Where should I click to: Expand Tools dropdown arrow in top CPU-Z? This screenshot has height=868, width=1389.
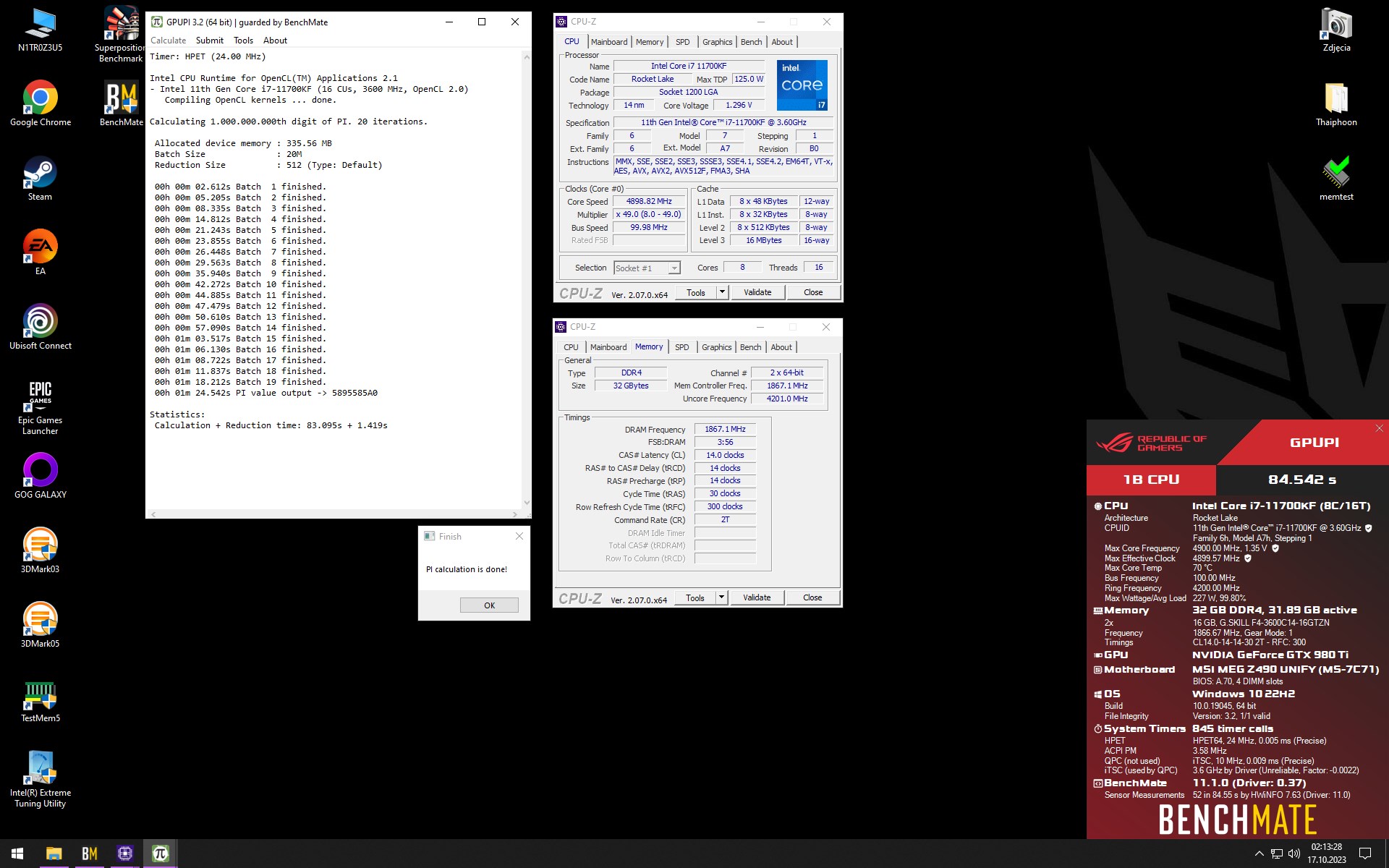click(x=721, y=292)
